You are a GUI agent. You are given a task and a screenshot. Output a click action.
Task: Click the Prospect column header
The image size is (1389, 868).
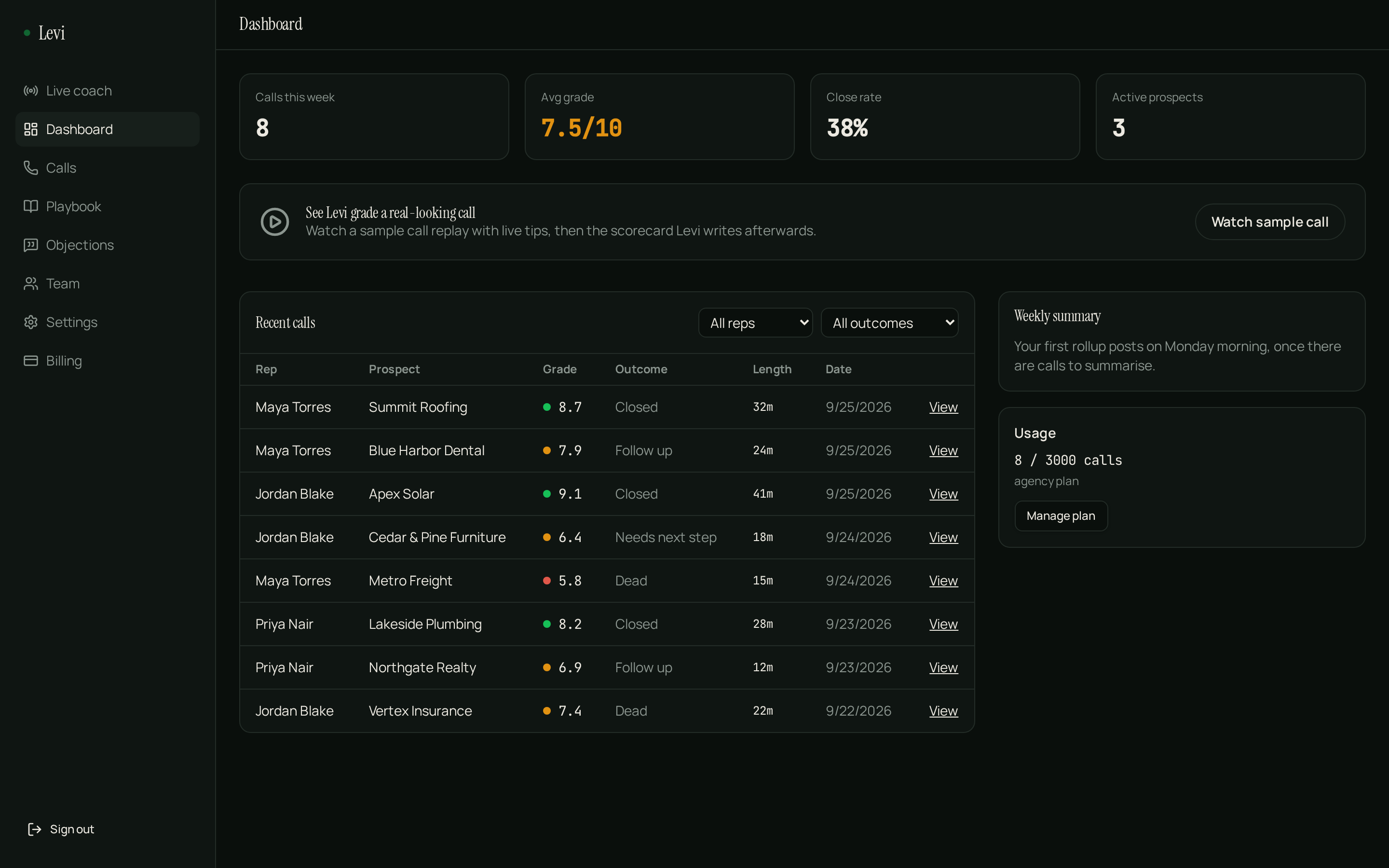pos(394,369)
